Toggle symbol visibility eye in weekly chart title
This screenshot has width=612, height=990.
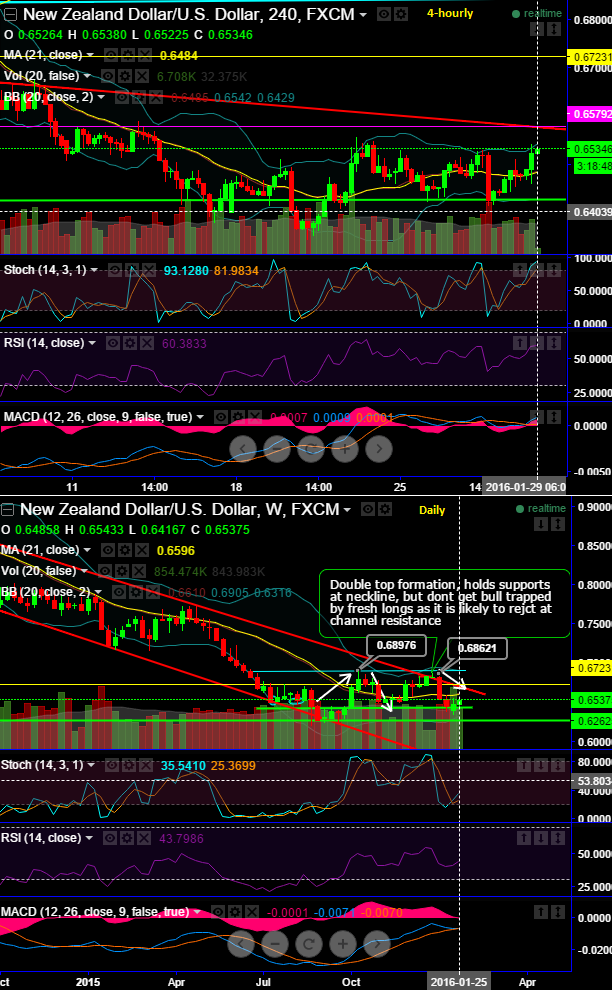(368, 509)
